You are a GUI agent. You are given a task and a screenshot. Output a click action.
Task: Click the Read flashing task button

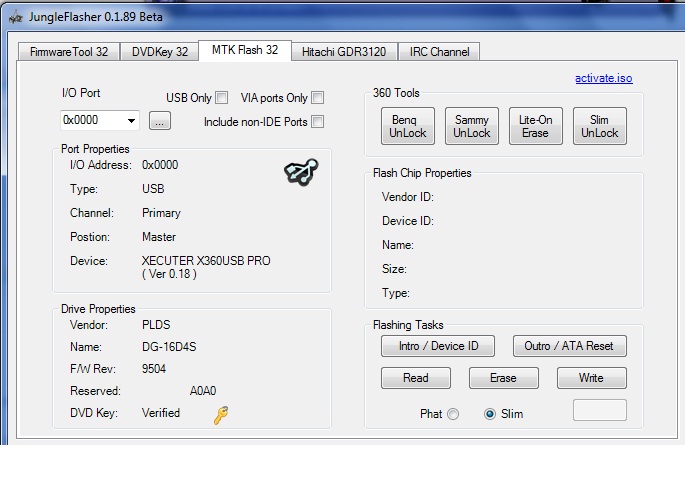(415, 378)
